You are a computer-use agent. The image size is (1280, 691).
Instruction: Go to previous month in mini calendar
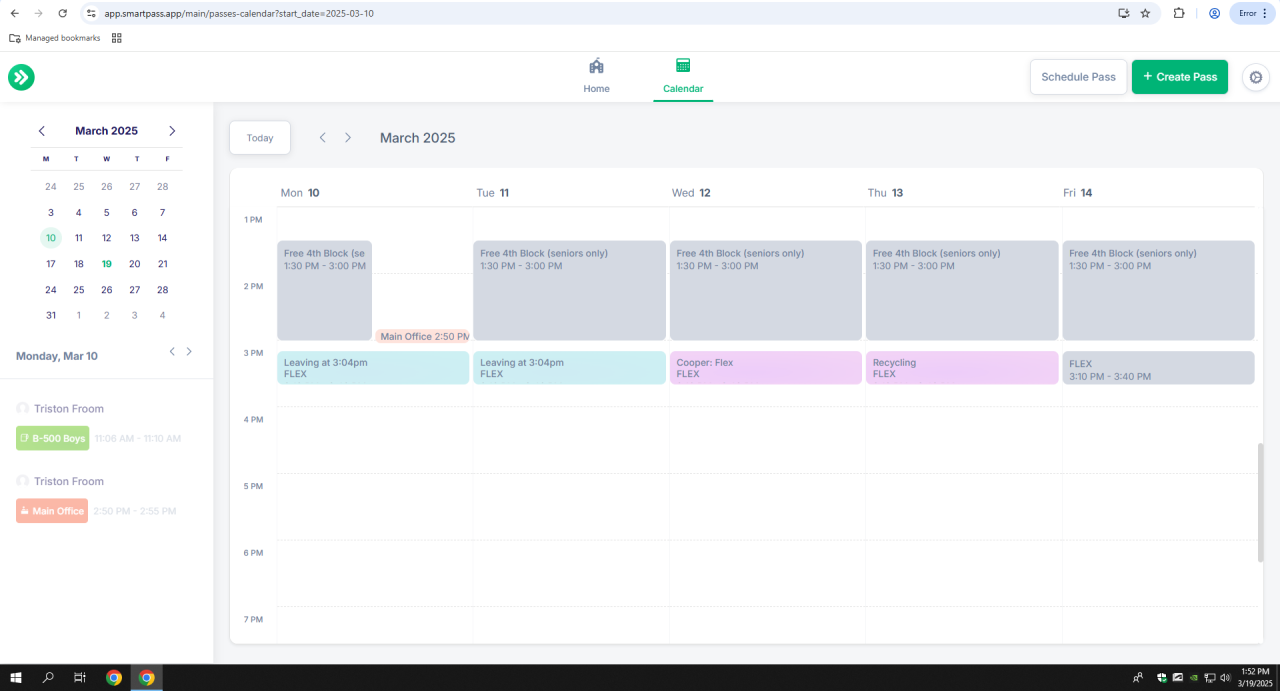pos(42,131)
